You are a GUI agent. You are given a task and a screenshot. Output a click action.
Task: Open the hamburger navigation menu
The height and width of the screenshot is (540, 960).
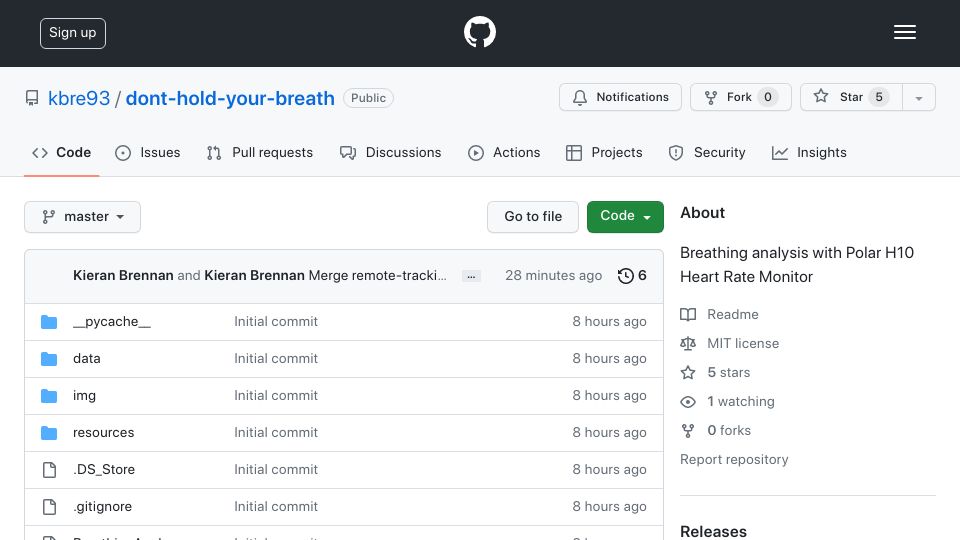coord(904,32)
